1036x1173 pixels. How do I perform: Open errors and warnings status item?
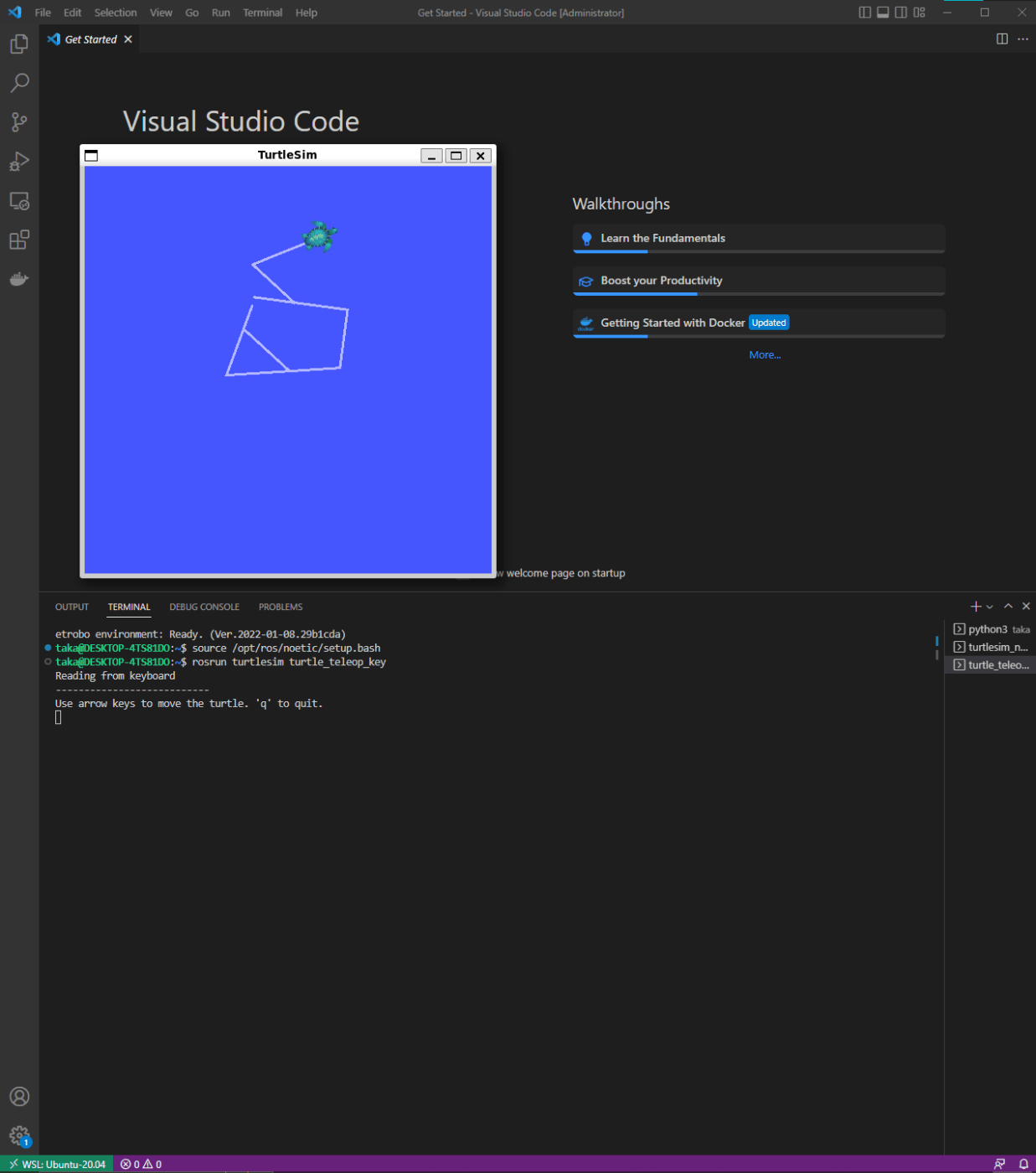(x=141, y=1164)
